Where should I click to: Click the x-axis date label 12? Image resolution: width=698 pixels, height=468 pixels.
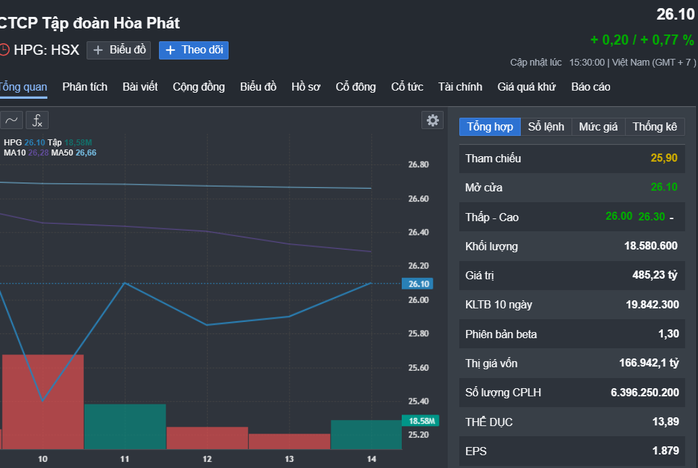click(207, 459)
